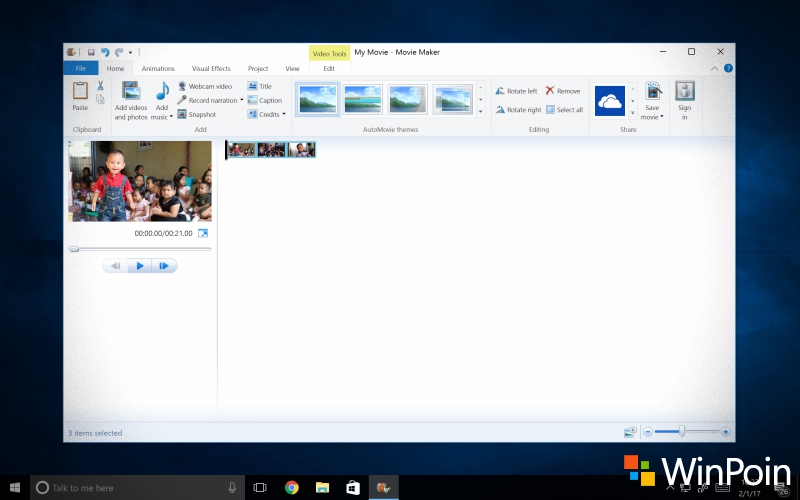This screenshot has width=800, height=500.
Task: Add Credits to the movie
Action: [x=264, y=114]
